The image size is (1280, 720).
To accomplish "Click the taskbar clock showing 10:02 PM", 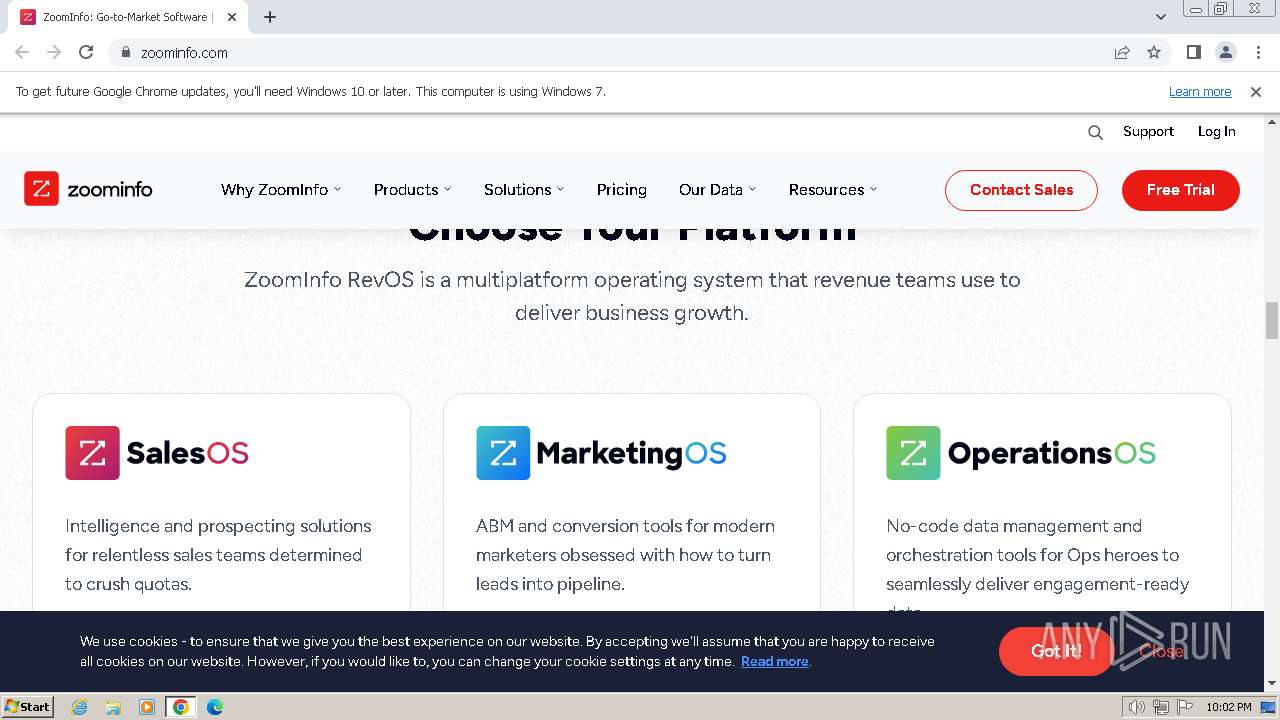I will click(1229, 707).
